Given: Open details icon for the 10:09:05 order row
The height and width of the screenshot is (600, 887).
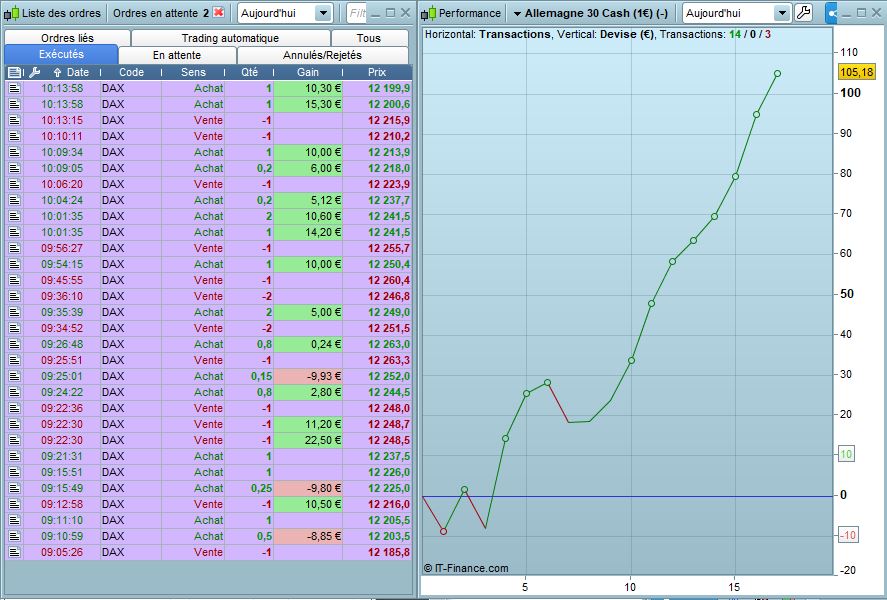Looking at the screenshot, I should 14,169.
